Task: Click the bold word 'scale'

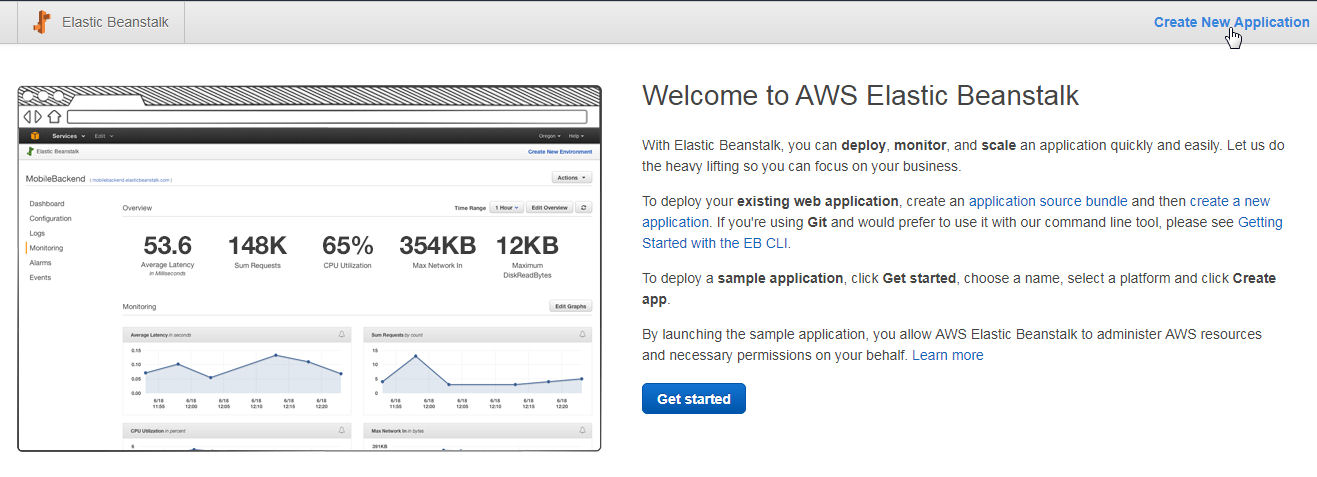Action: click(x=998, y=145)
